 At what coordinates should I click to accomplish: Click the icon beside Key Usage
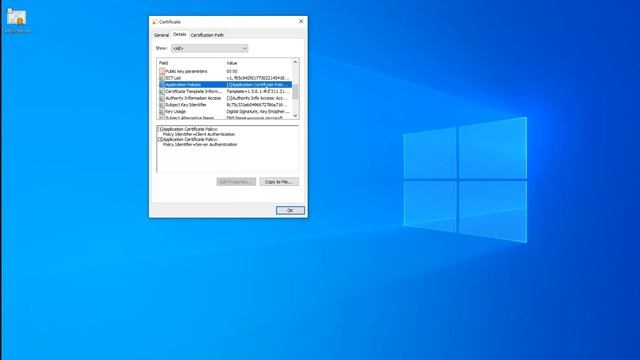[x=162, y=111]
